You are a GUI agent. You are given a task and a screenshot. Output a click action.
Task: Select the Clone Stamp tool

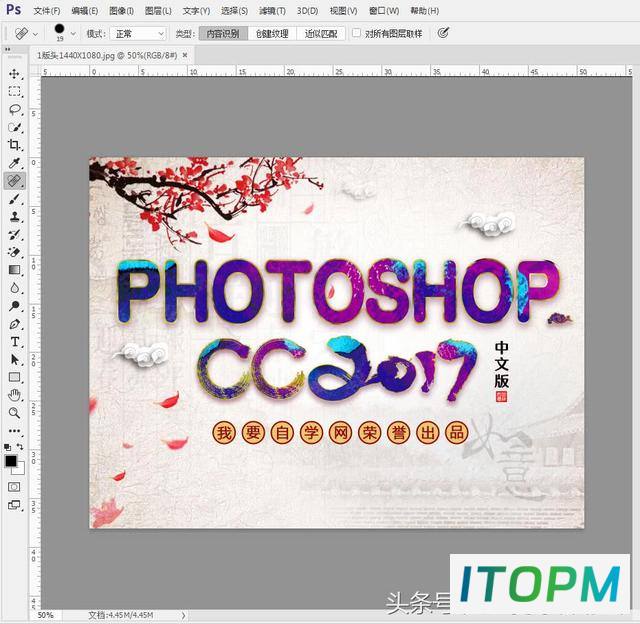tap(15, 217)
